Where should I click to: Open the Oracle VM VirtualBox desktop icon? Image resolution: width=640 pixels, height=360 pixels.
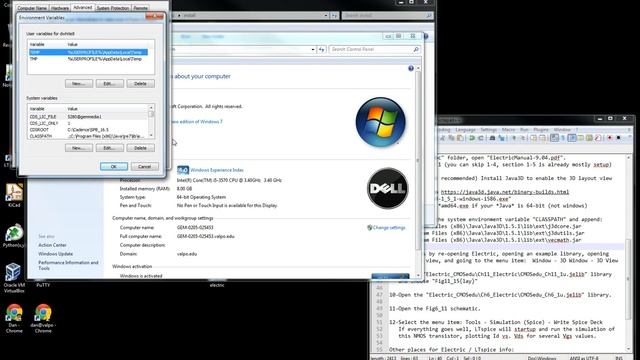click(x=14, y=278)
